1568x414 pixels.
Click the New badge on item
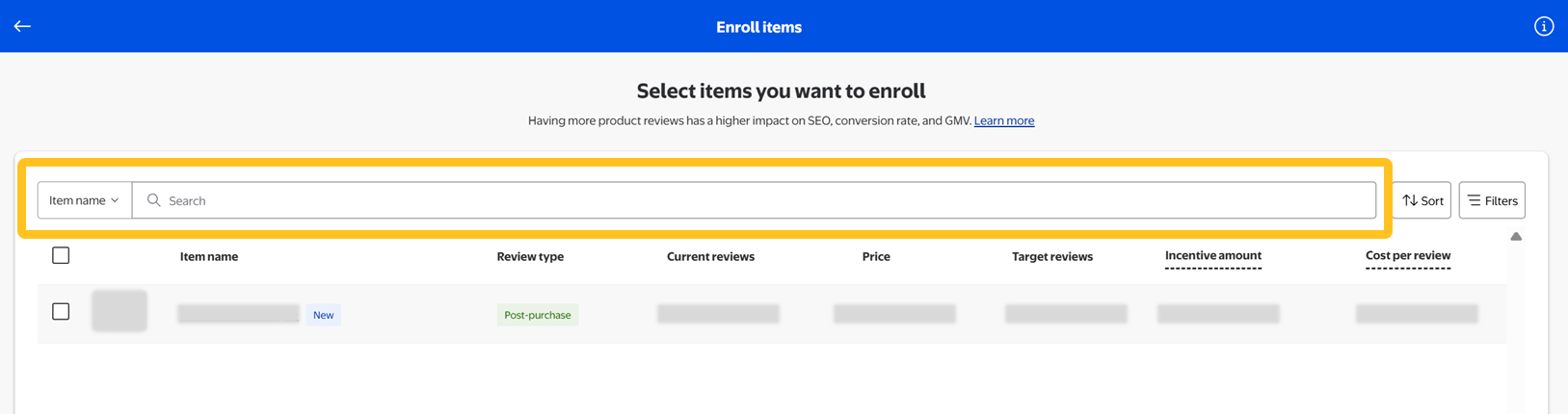pyautogui.click(x=323, y=315)
